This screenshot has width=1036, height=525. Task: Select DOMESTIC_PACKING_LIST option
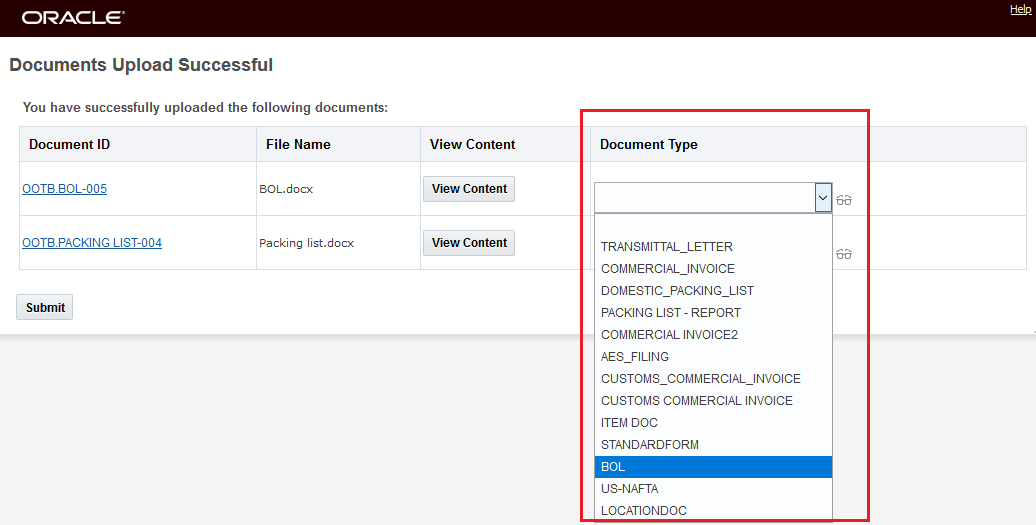coord(677,291)
